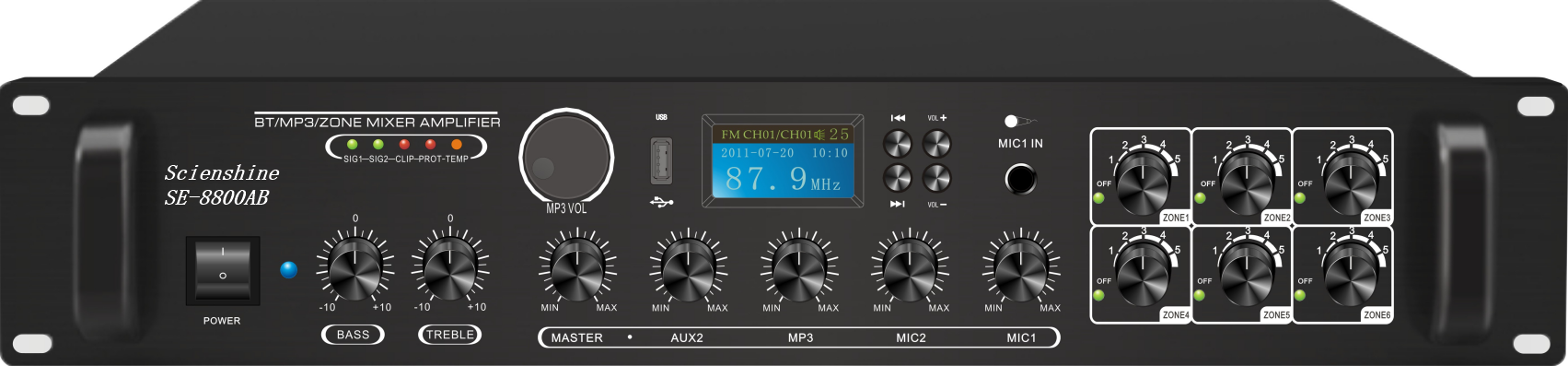Click the MIC1 IN jack socket
The height and width of the screenshot is (366, 1568).
(1020, 178)
